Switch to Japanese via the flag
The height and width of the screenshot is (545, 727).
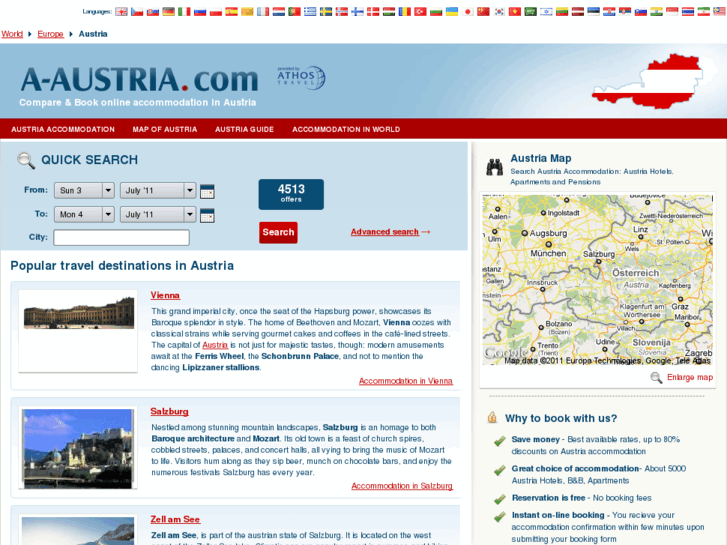[x=468, y=12]
